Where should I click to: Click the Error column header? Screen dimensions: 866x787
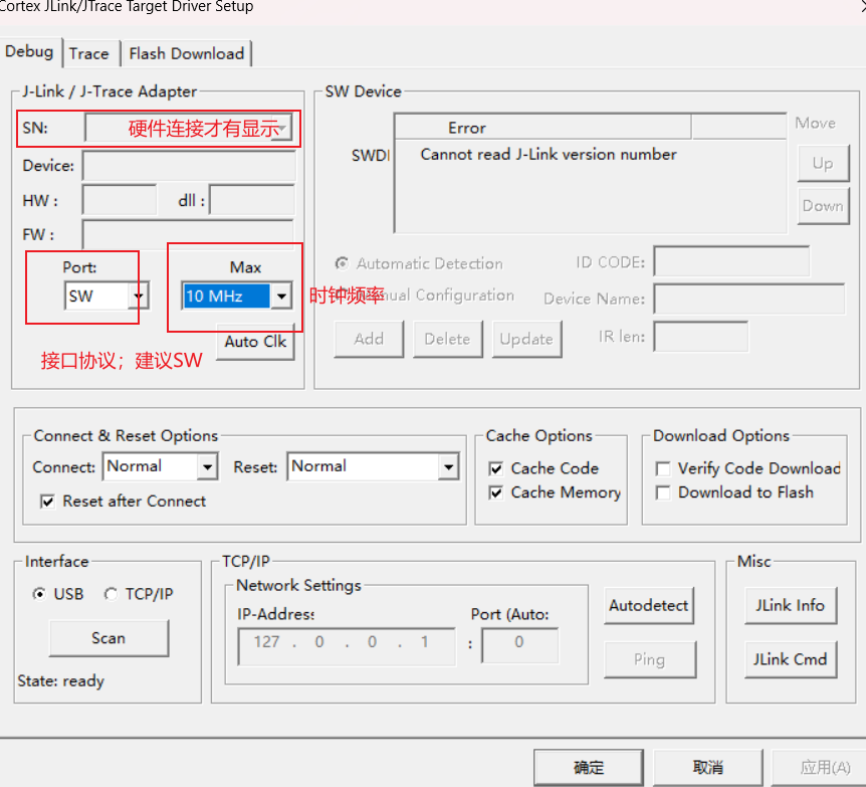point(543,128)
